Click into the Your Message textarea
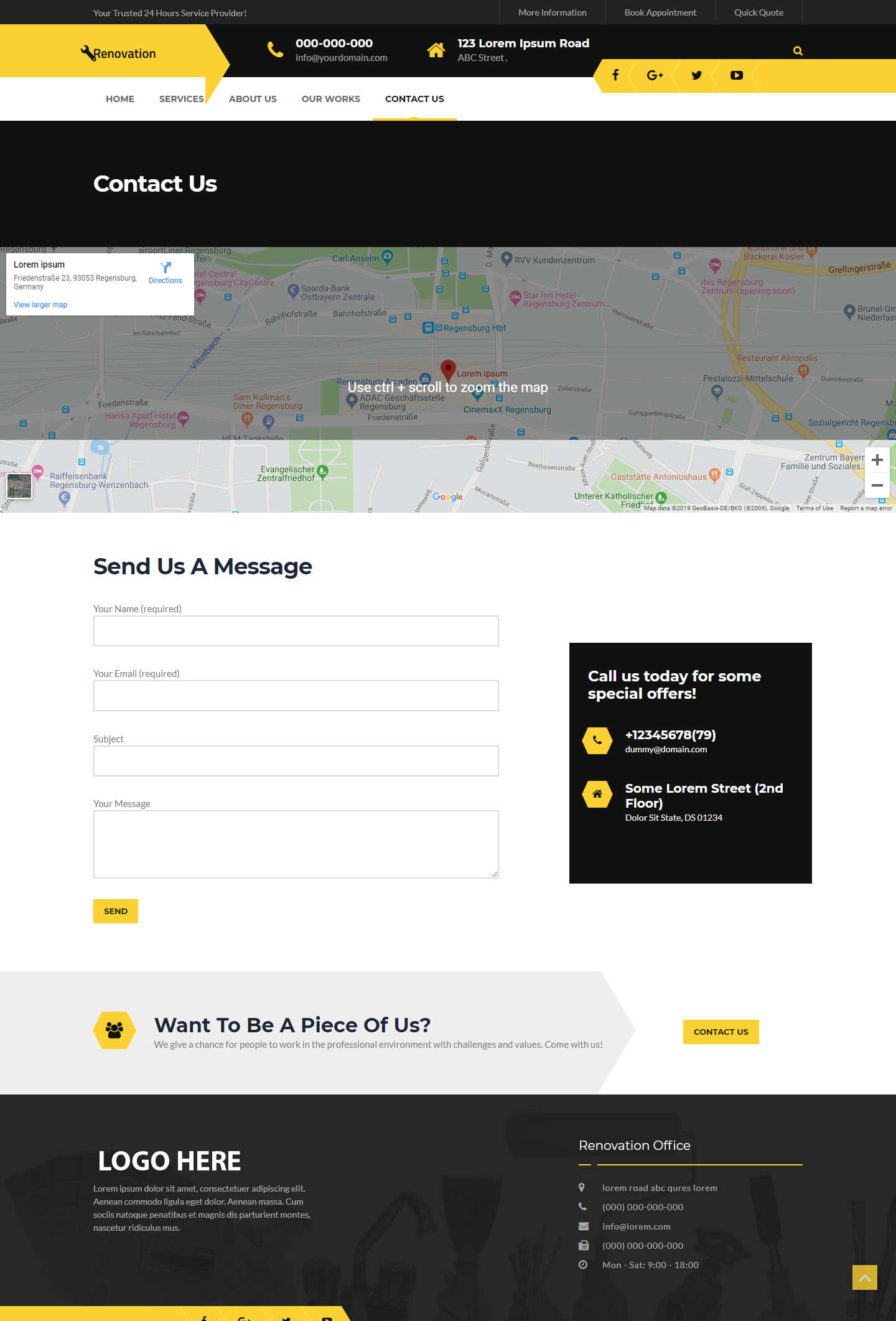The width and height of the screenshot is (896, 1321). pyautogui.click(x=296, y=844)
